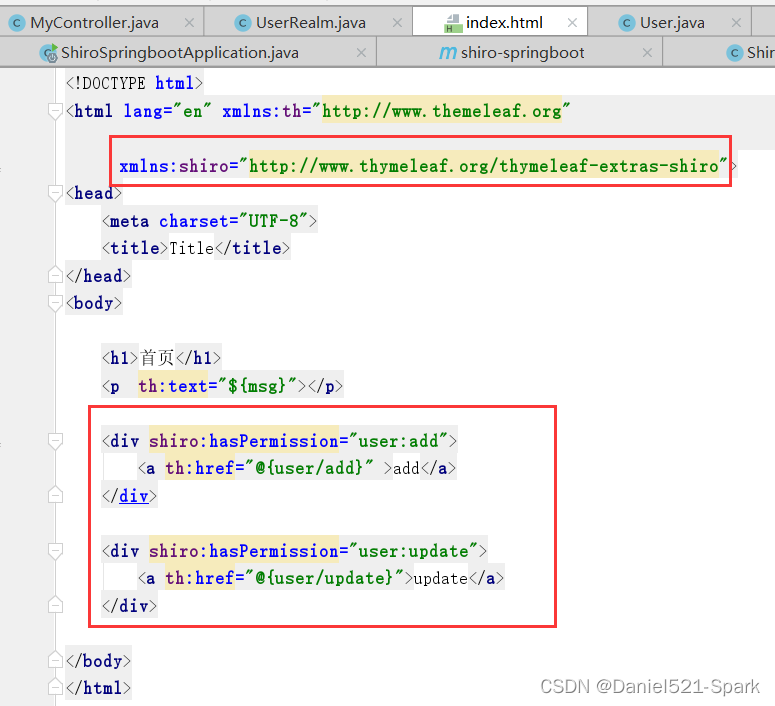Collapse the opening body tag fold marker

click(x=55, y=303)
